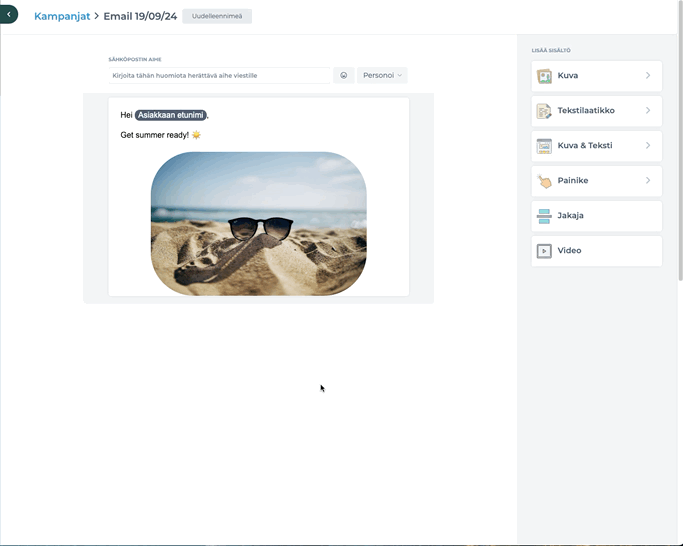The width and height of the screenshot is (683, 546).
Task: Open the Kampanjat breadcrumb link
Action: point(62,16)
